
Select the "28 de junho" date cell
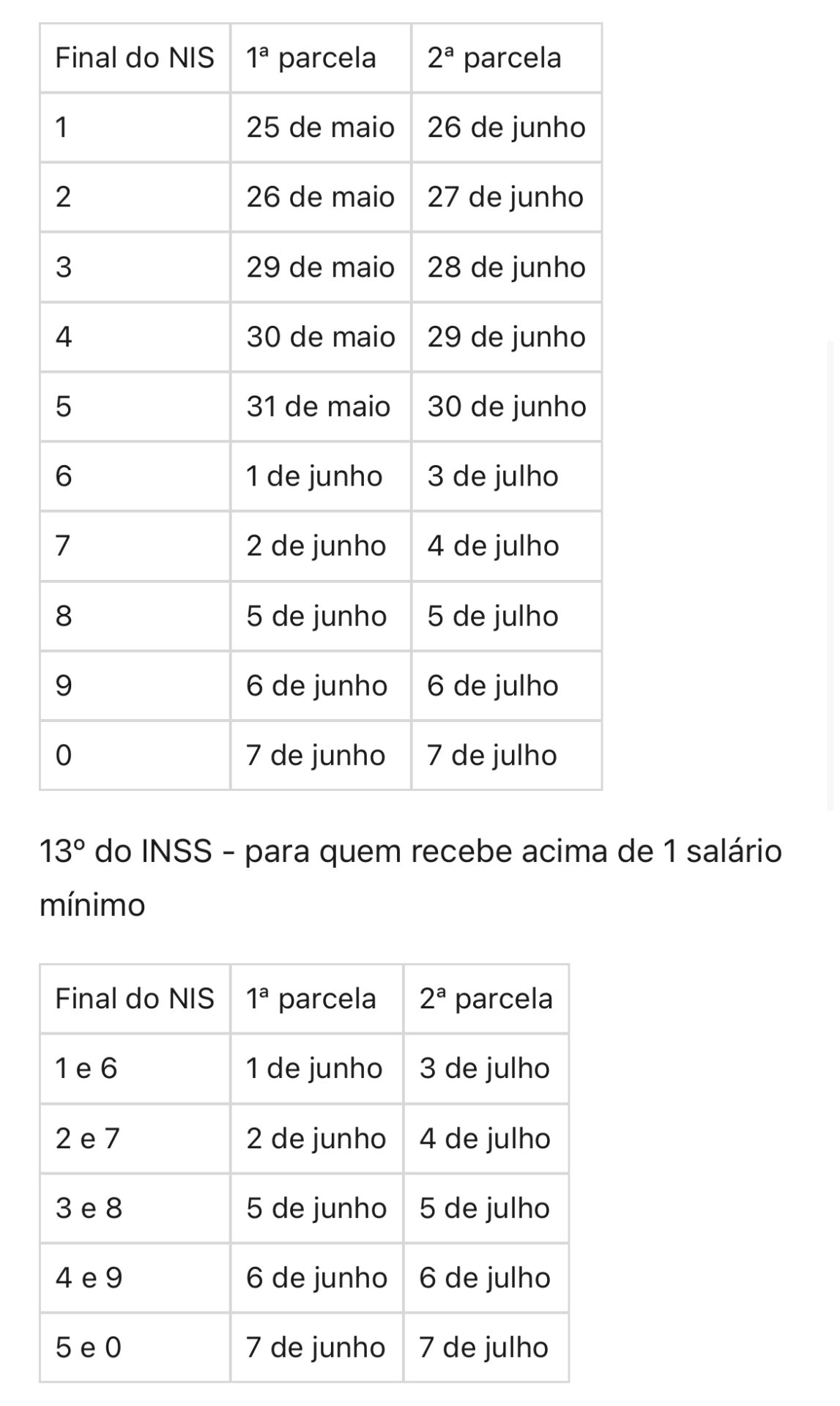pyautogui.click(x=506, y=267)
